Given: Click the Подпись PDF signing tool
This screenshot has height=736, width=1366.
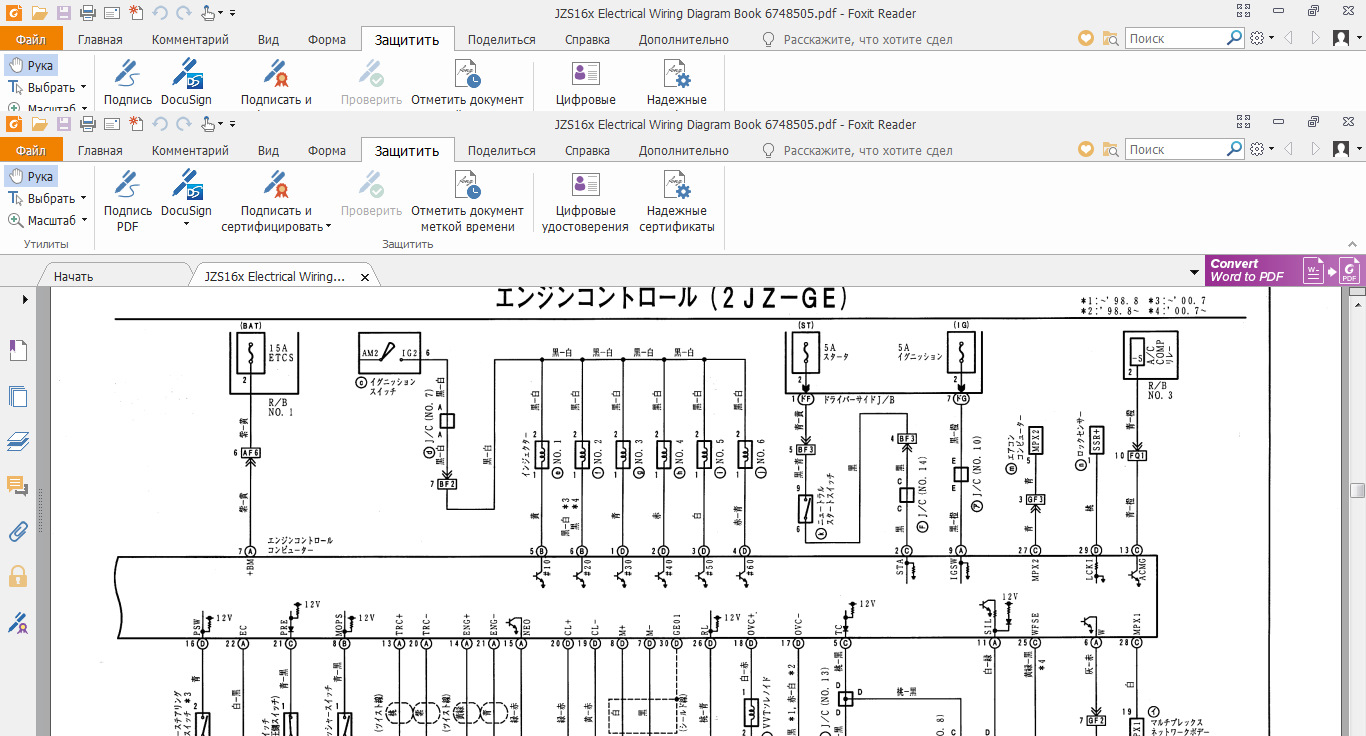Looking at the screenshot, I should [127, 200].
